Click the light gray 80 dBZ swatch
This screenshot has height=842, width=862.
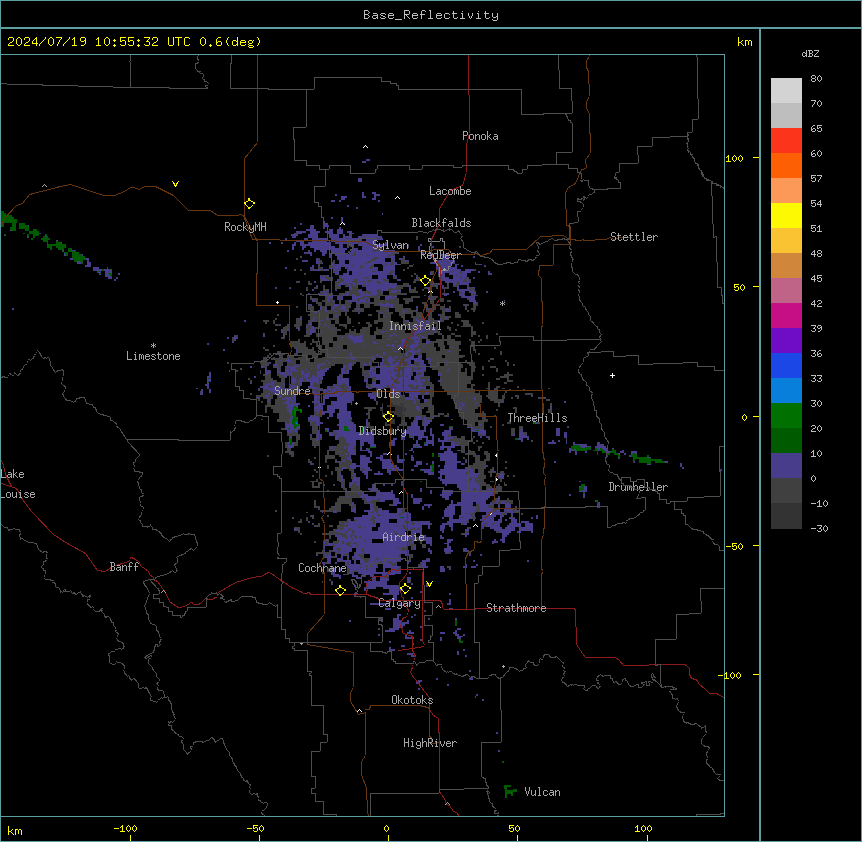click(786, 91)
